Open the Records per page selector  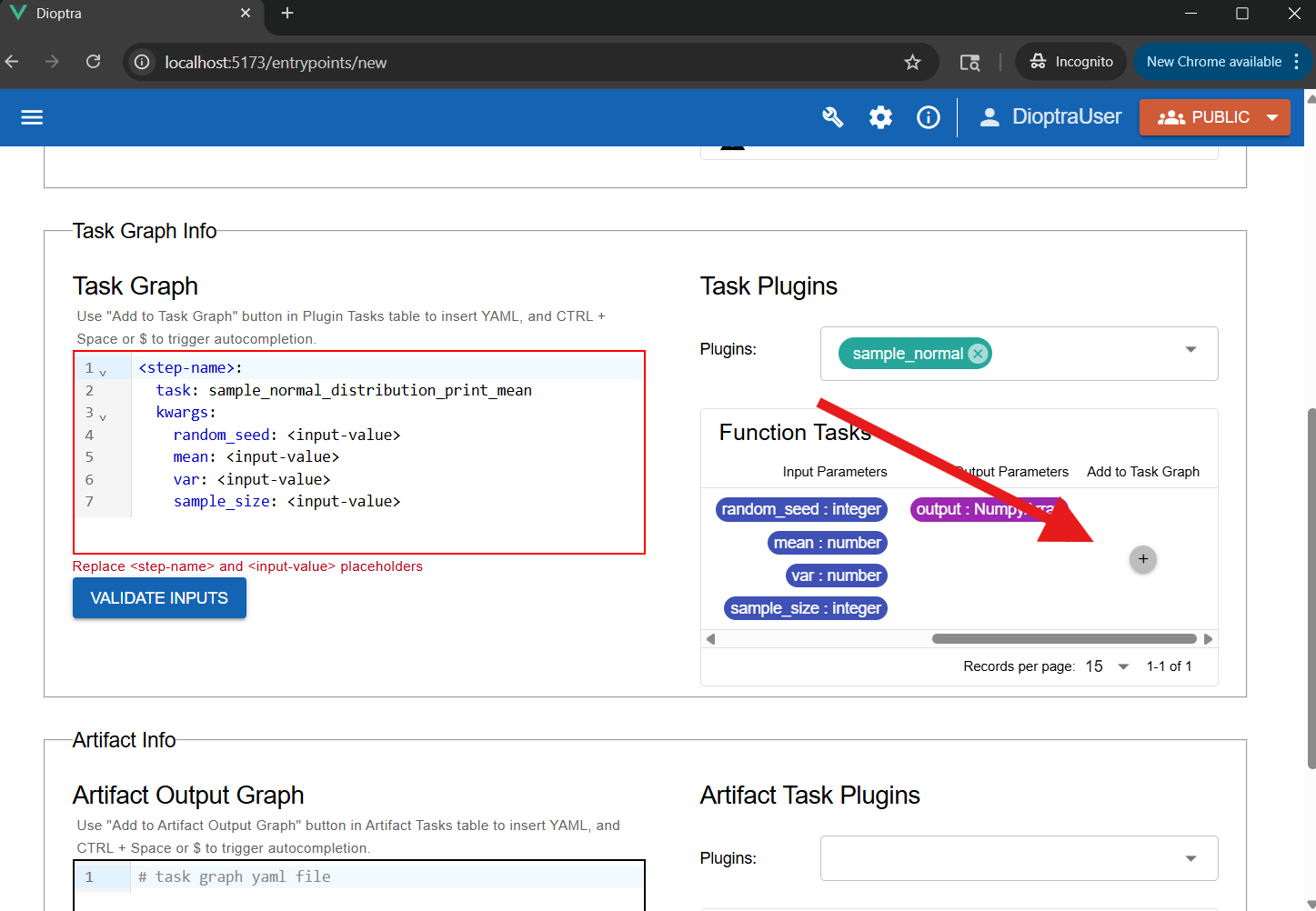pos(1121,666)
